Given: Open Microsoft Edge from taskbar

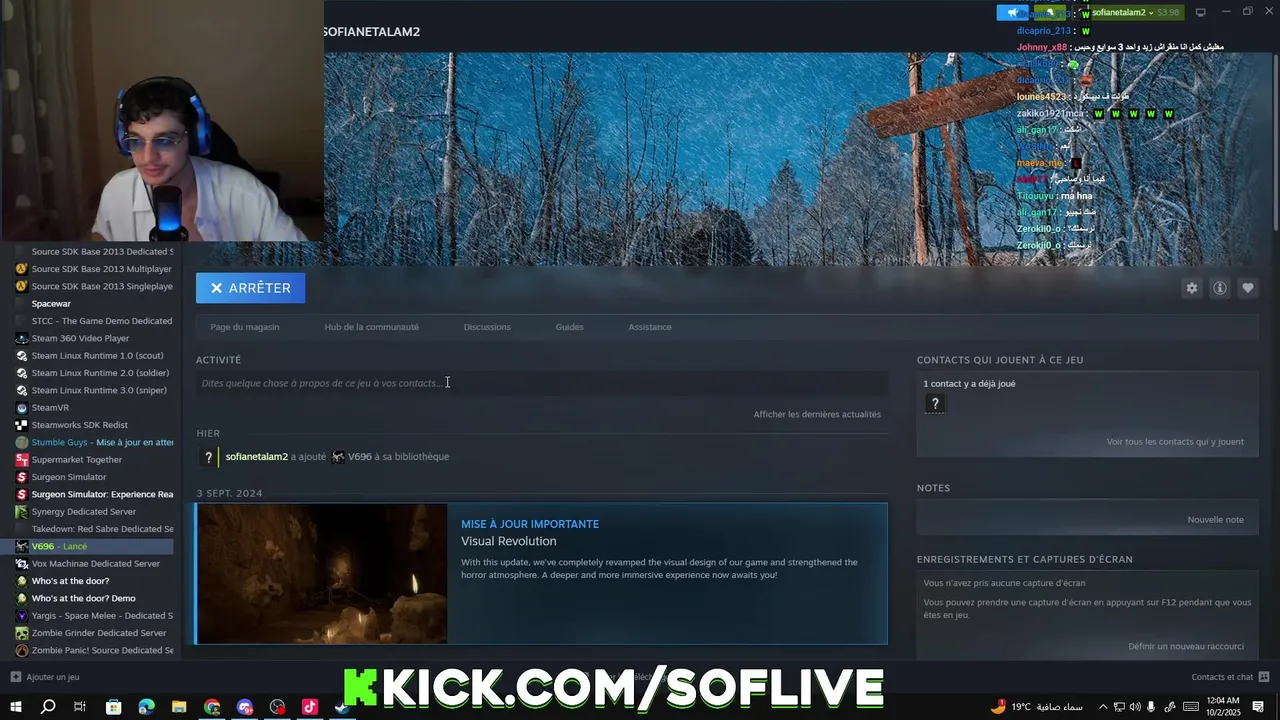Looking at the screenshot, I should tap(146, 707).
